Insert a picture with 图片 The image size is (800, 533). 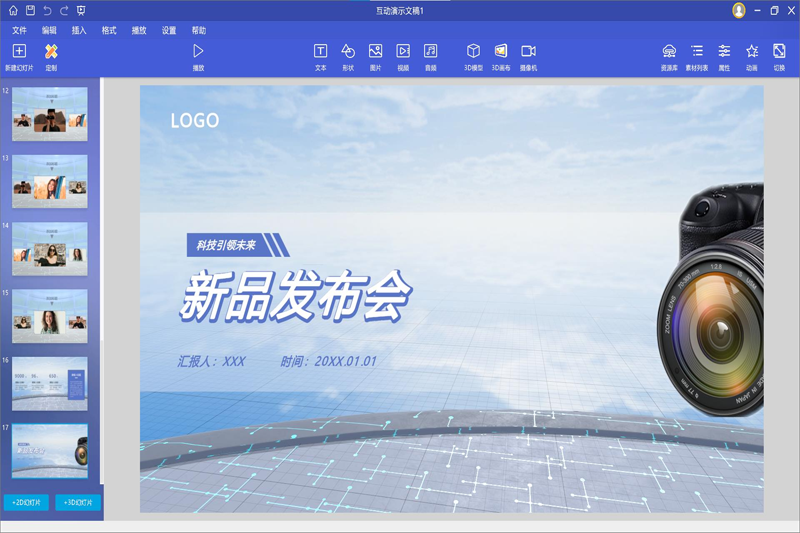click(x=376, y=57)
